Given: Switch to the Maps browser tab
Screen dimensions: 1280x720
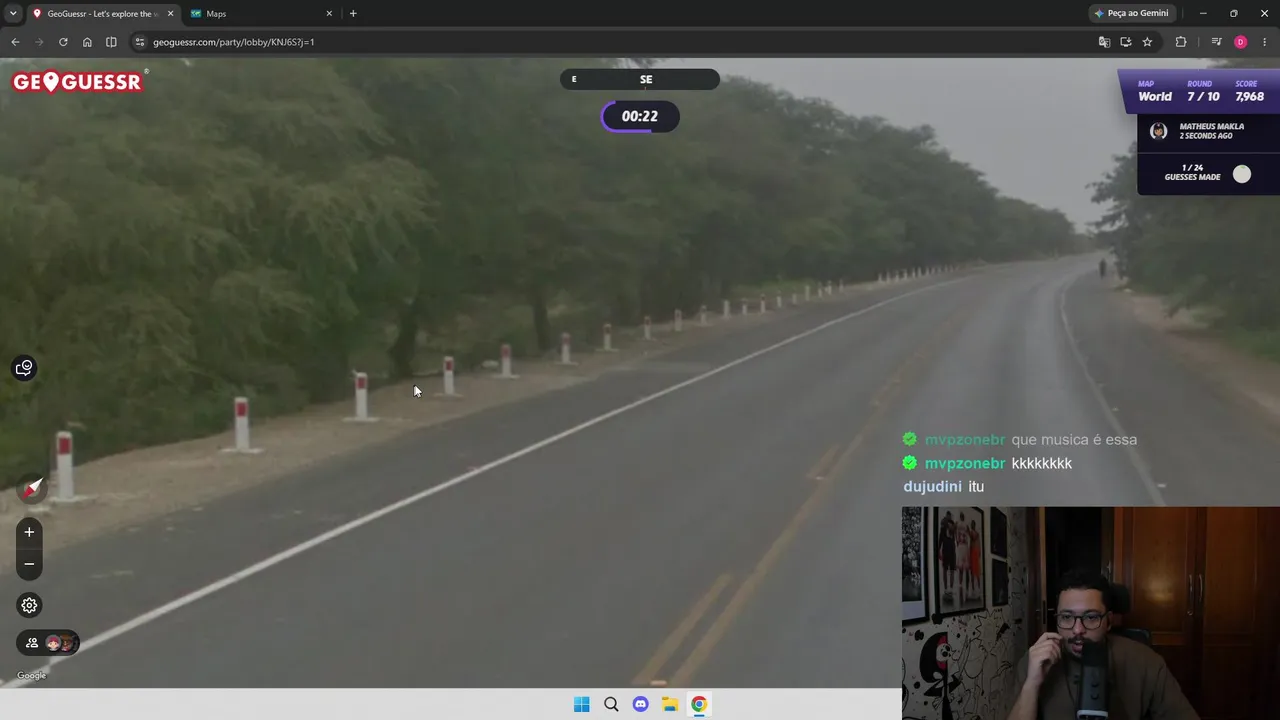Looking at the screenshot, I should point(260,14).
